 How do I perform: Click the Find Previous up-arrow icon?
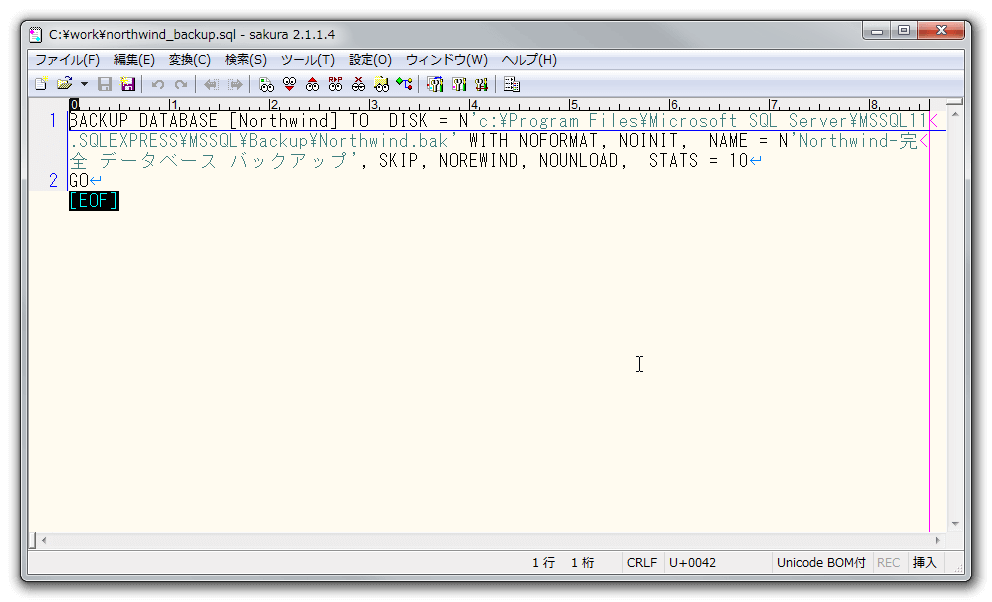point(312,85)
